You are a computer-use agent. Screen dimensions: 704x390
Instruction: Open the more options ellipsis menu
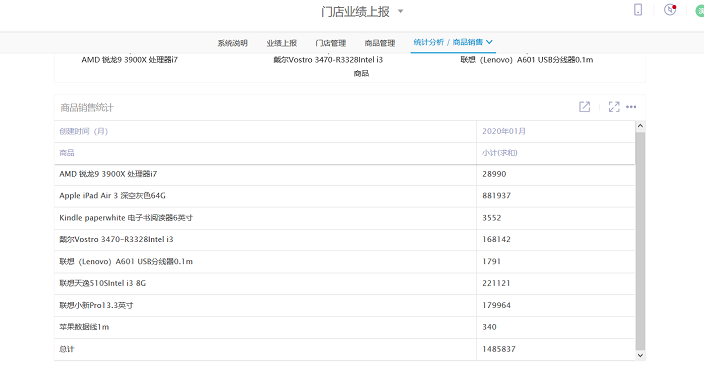click(631, 107)
